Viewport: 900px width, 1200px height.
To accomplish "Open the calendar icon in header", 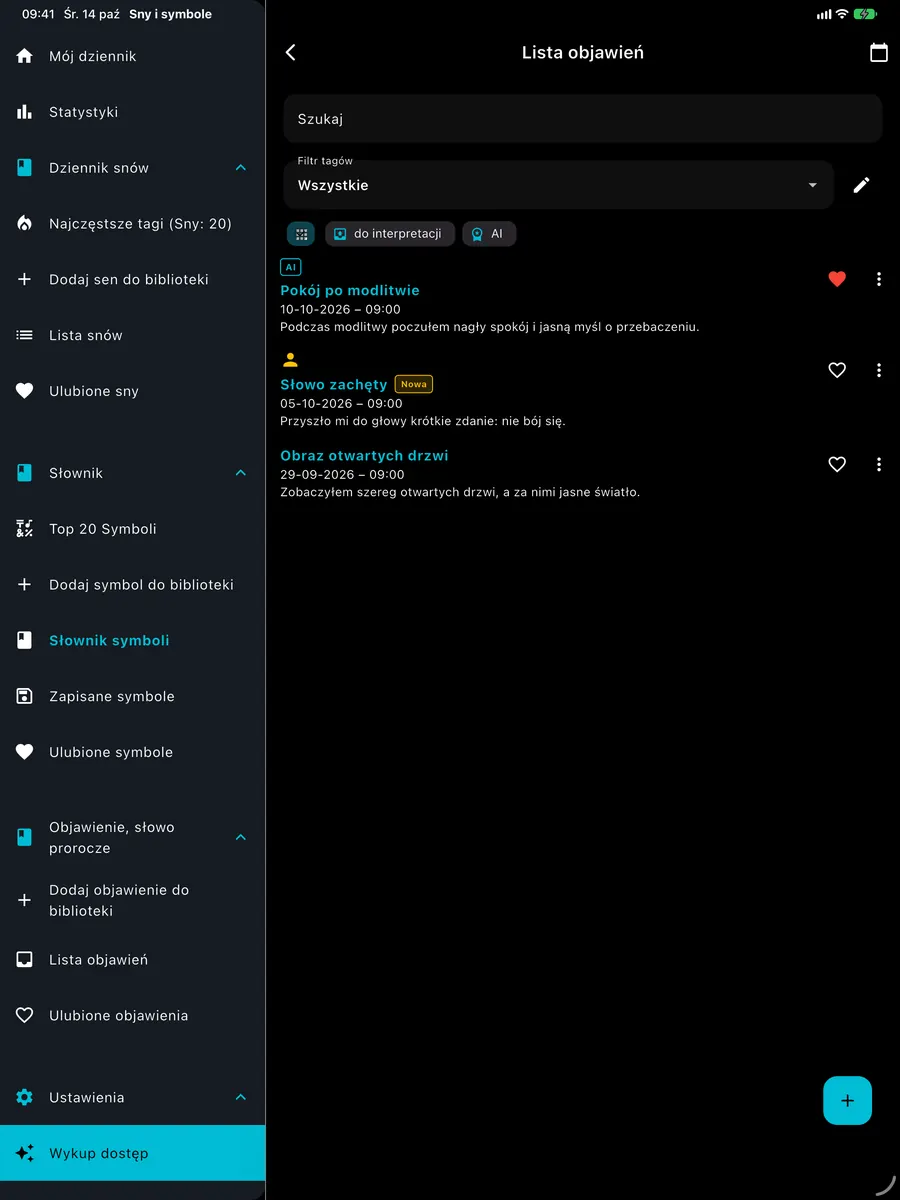I will [x=878, y=53].
